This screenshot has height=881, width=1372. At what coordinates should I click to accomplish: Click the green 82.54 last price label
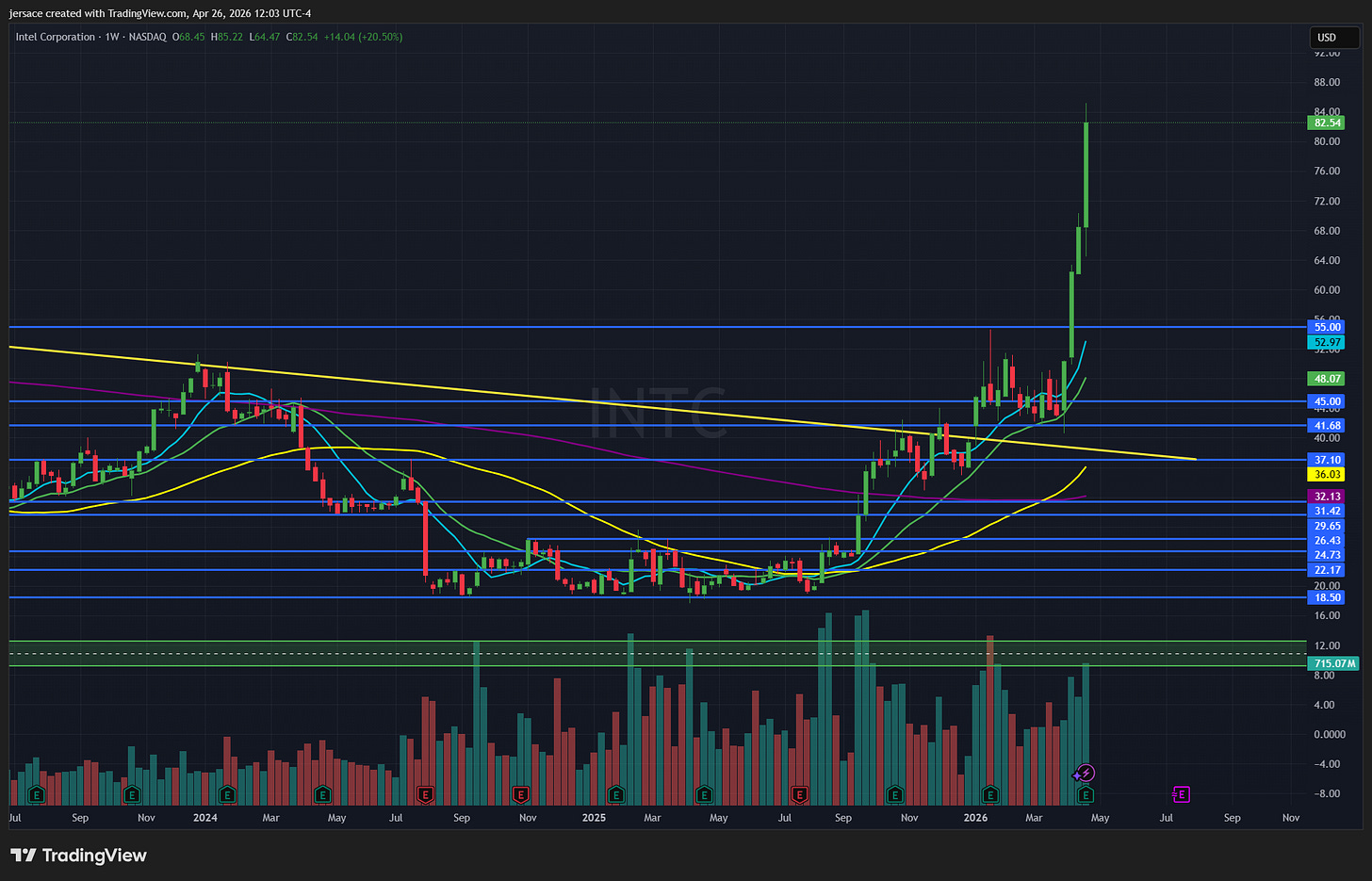(1327, 122)
